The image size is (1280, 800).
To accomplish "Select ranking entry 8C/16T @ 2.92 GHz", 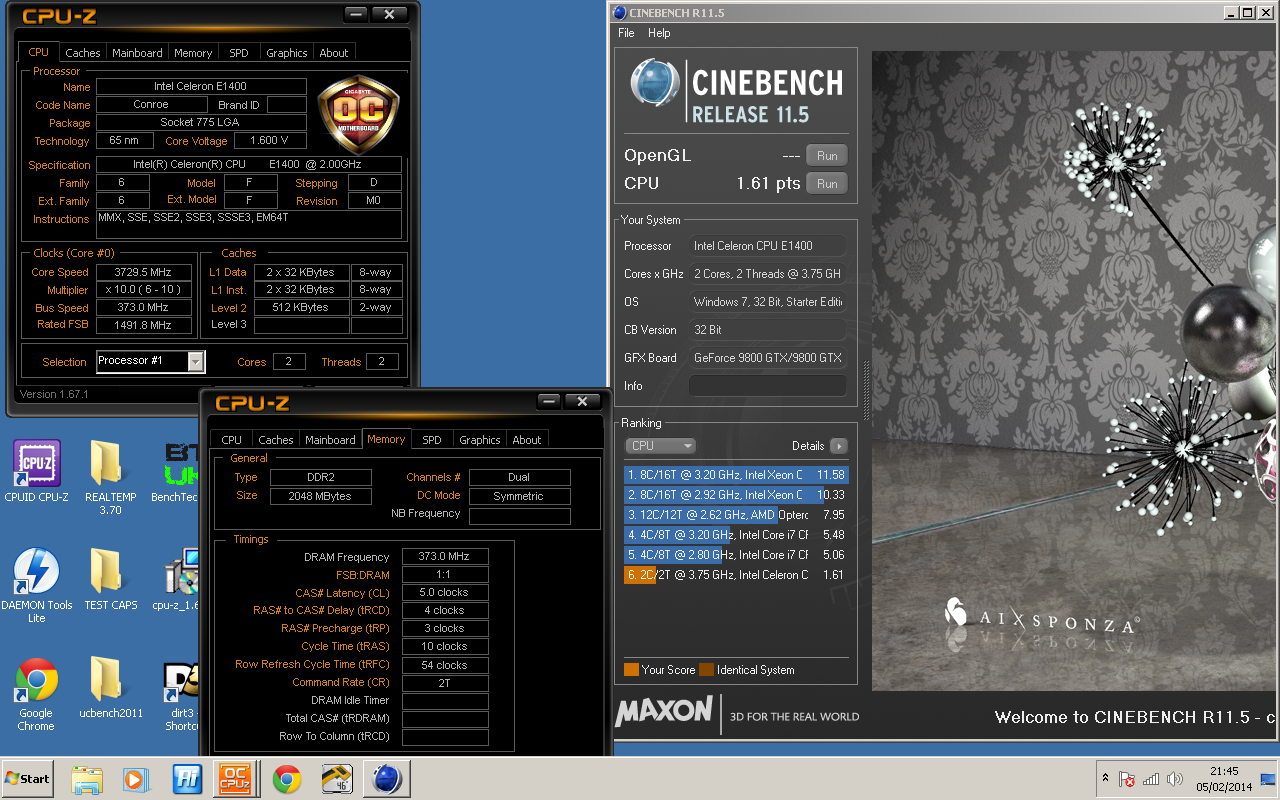I will 736,495.
